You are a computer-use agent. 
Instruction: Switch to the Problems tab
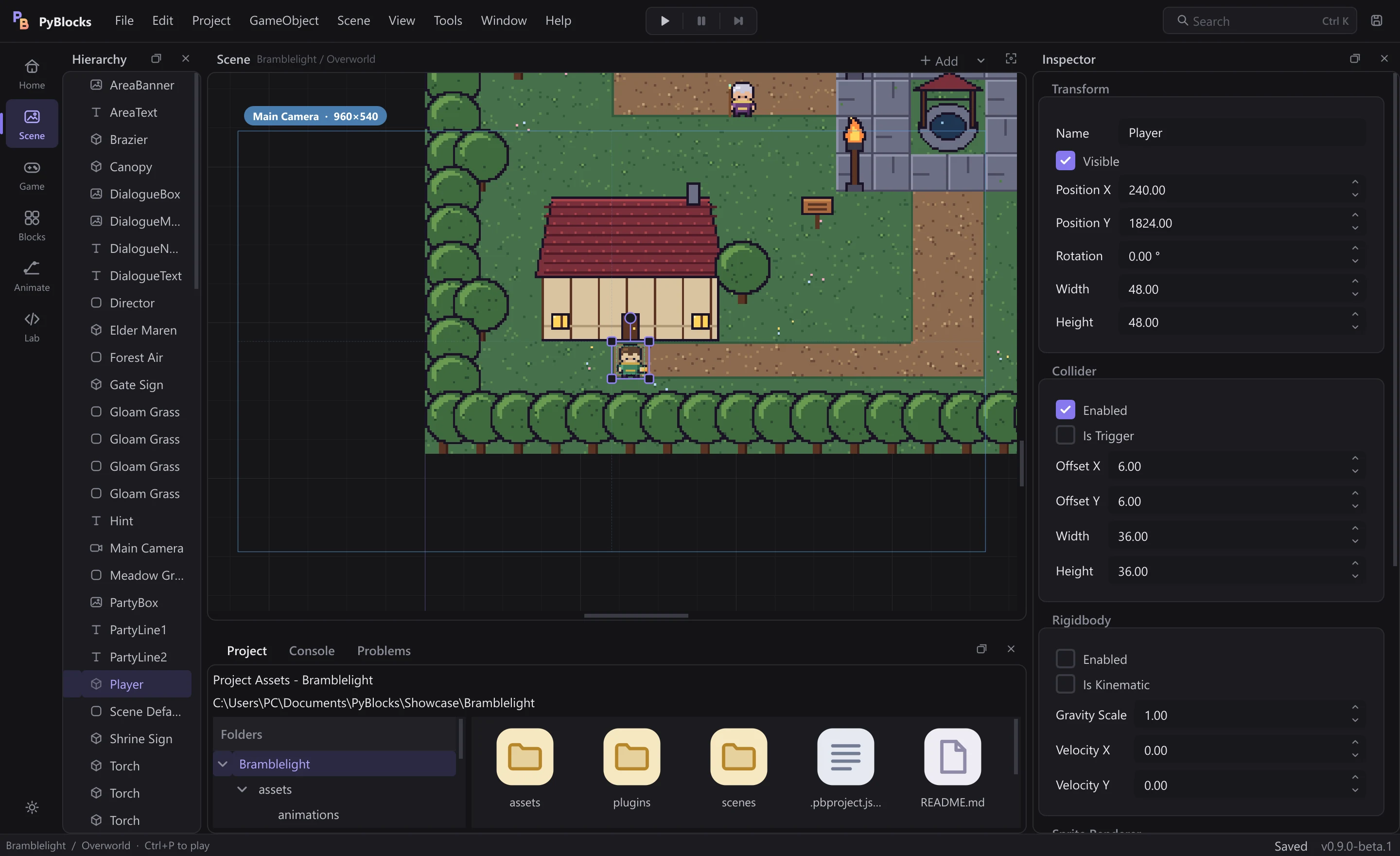click(384, 650)
